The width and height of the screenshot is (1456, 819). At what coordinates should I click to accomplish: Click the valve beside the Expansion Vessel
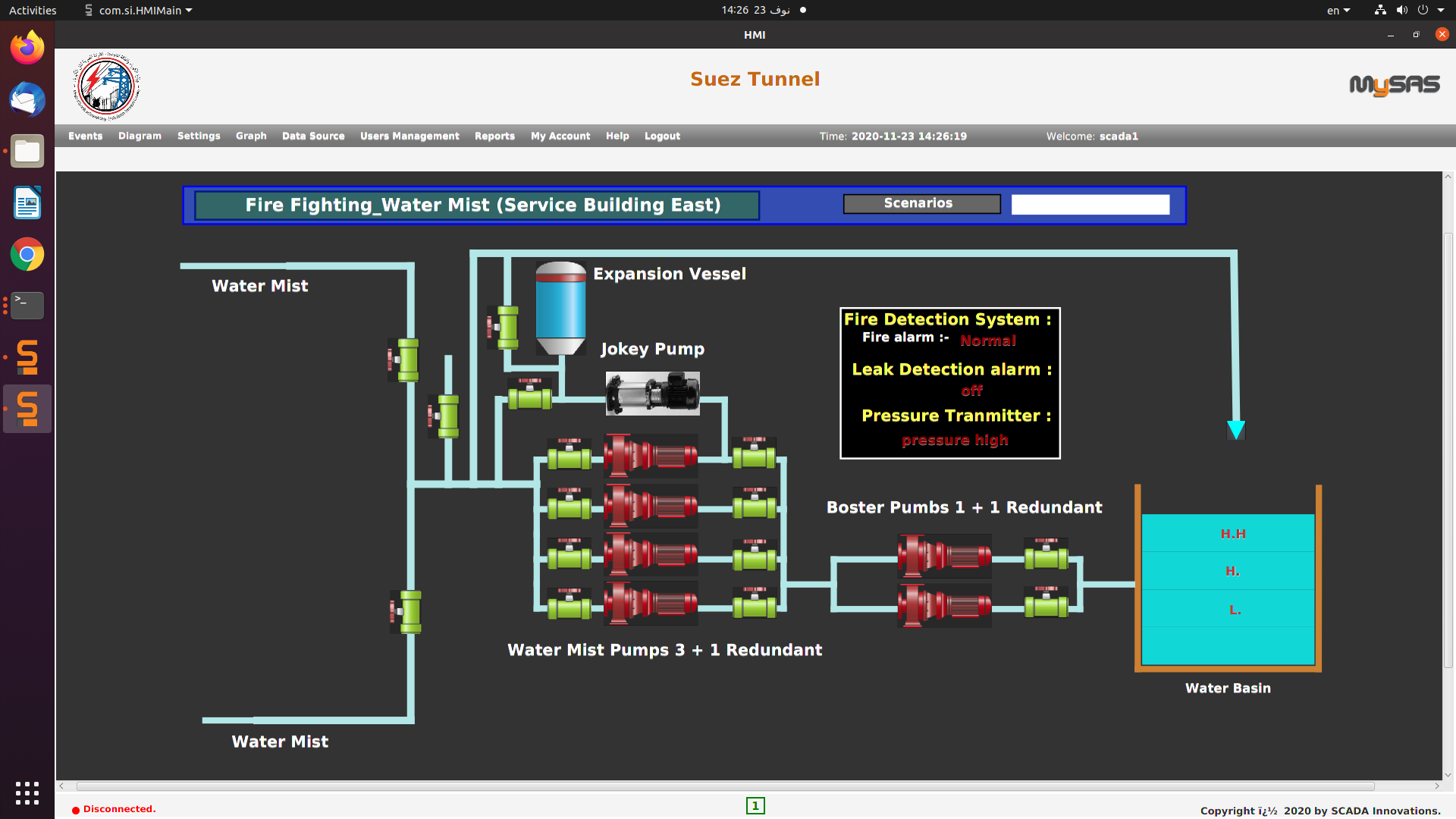[505, 327]
